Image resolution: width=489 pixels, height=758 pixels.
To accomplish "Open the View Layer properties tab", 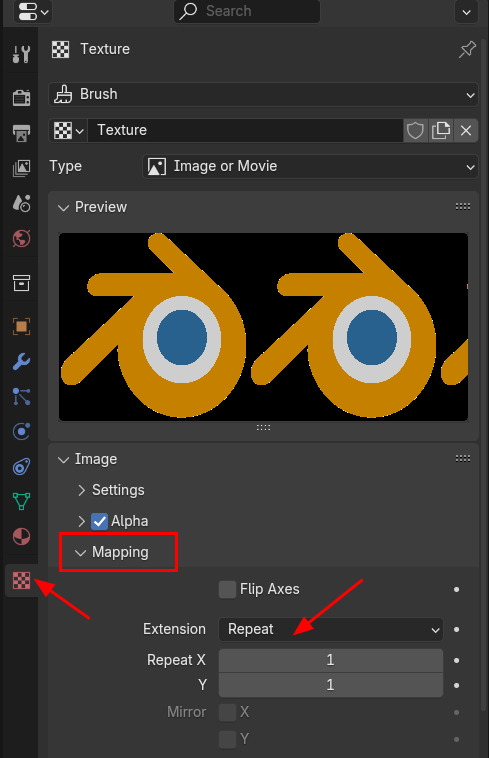I will point(21,168).
